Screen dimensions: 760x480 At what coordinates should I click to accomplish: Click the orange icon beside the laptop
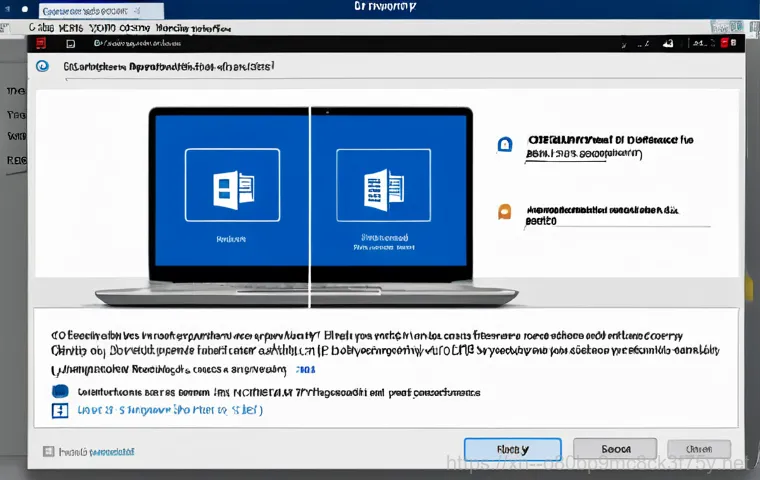(x=505, y=212)
